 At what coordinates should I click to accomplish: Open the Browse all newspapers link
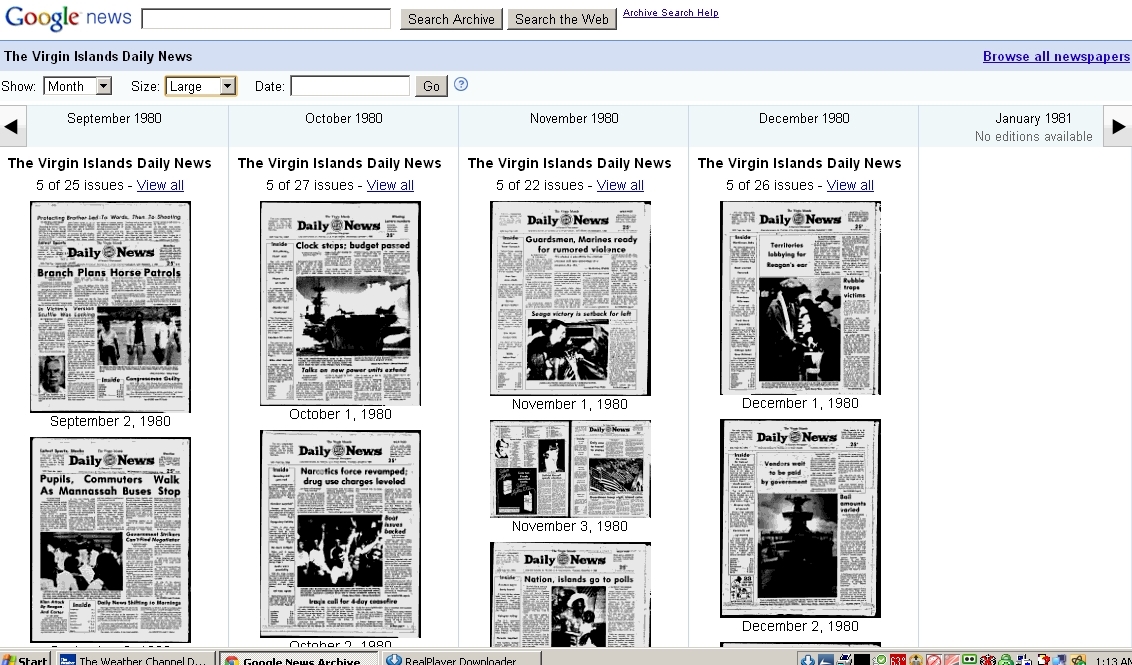(1056, 57)
